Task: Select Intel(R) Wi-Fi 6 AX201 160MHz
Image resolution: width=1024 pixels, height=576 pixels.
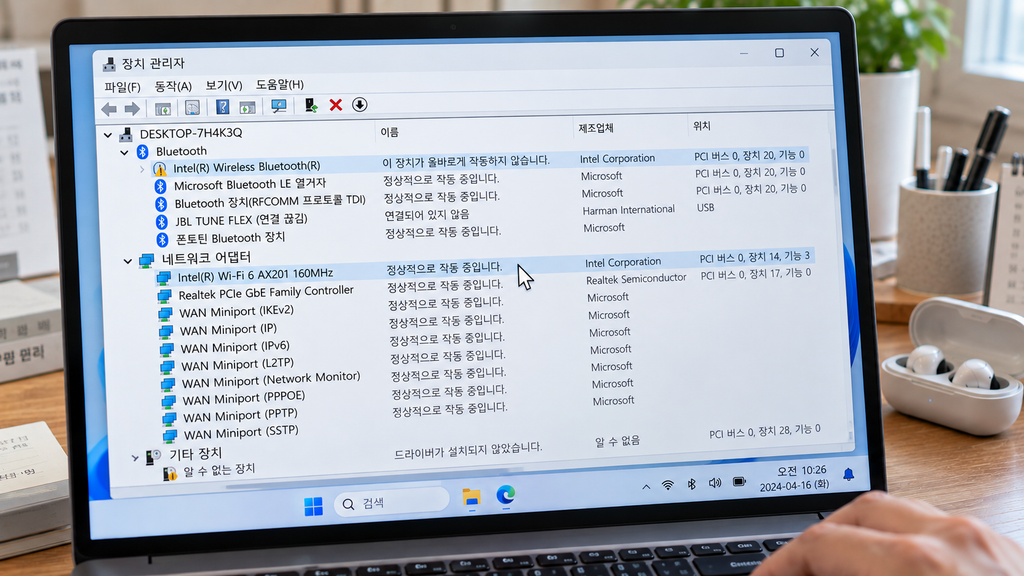Action: [x=255, y=275]
